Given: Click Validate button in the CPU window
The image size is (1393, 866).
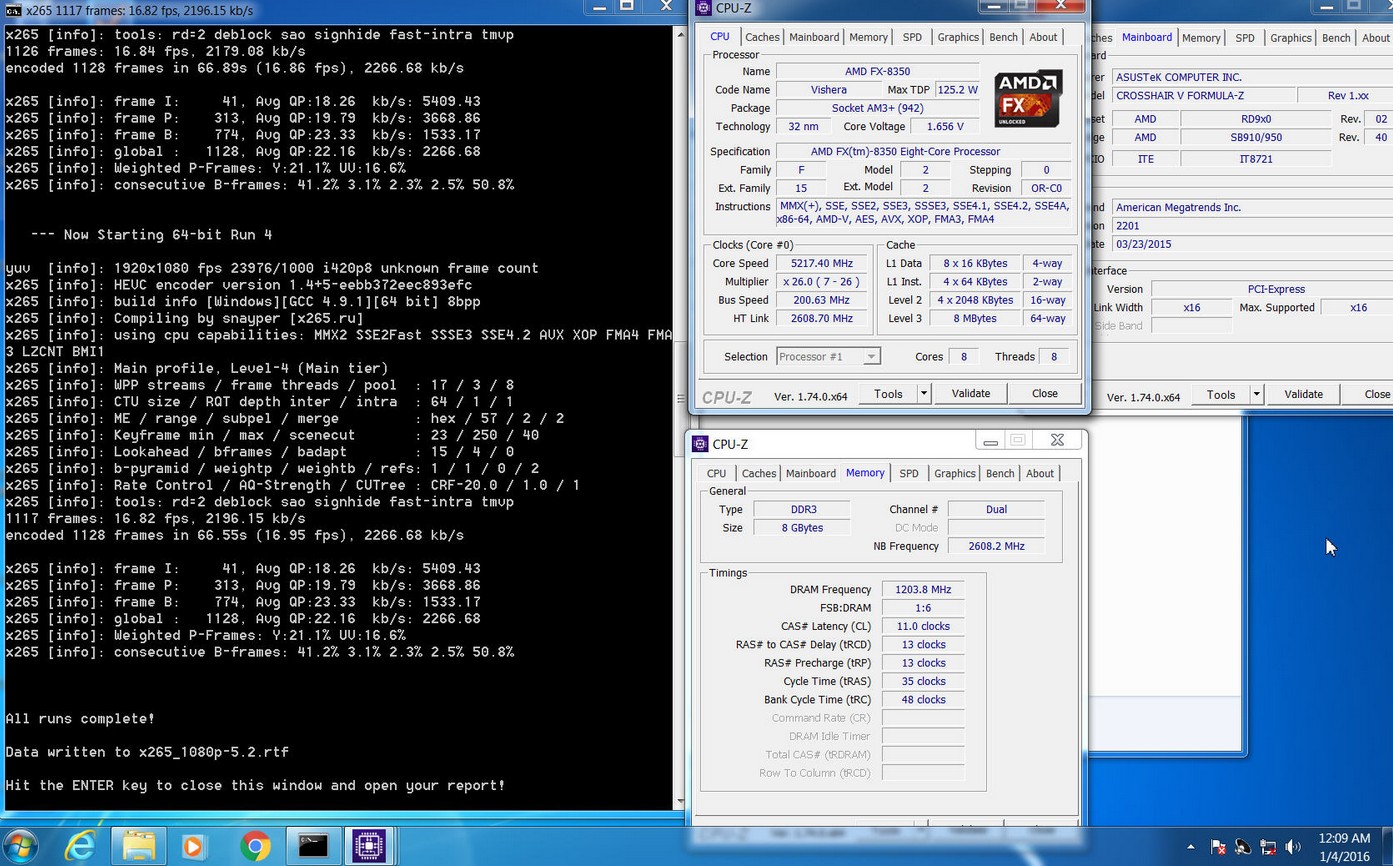Looking at the screenshot, I should 970,394.
